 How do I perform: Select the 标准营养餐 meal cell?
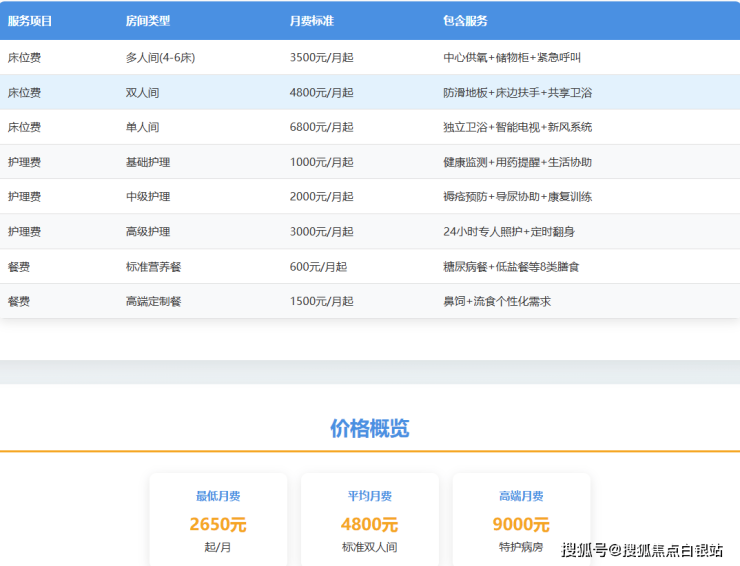click(x=153, y=267)
